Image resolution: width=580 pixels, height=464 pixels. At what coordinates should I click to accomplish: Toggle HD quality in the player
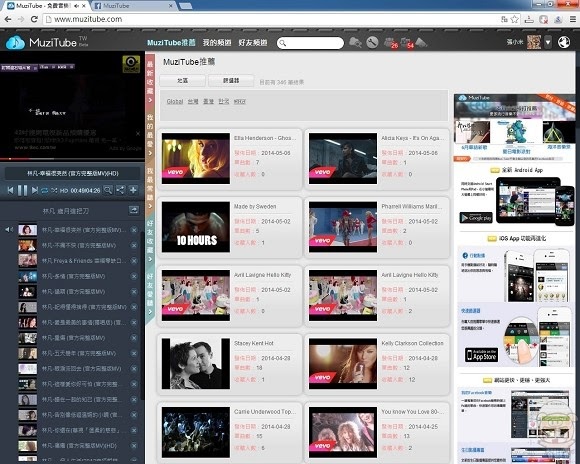(x=64, y=191)
